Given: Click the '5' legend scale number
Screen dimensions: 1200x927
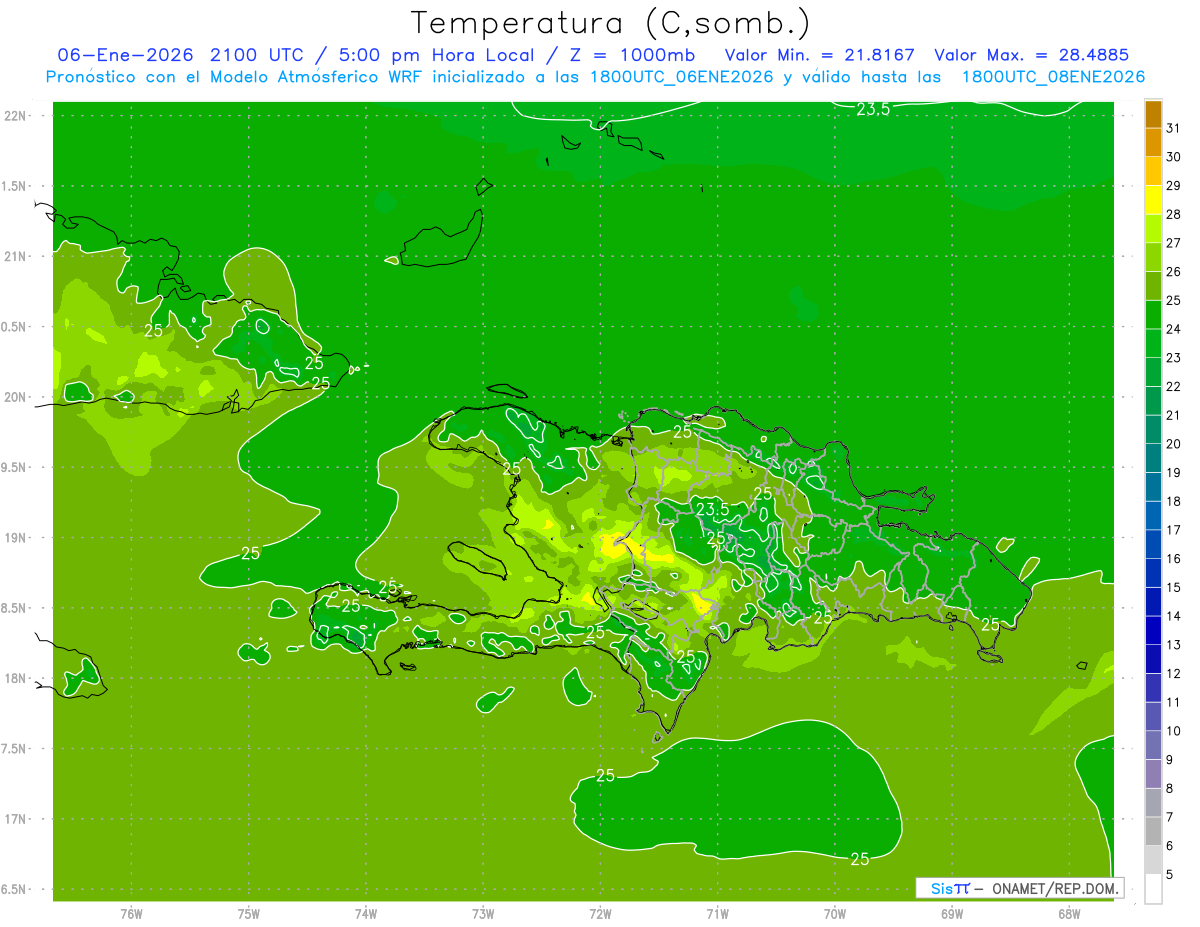Looking at the screenshot, I should click(x=1170, y=874).
